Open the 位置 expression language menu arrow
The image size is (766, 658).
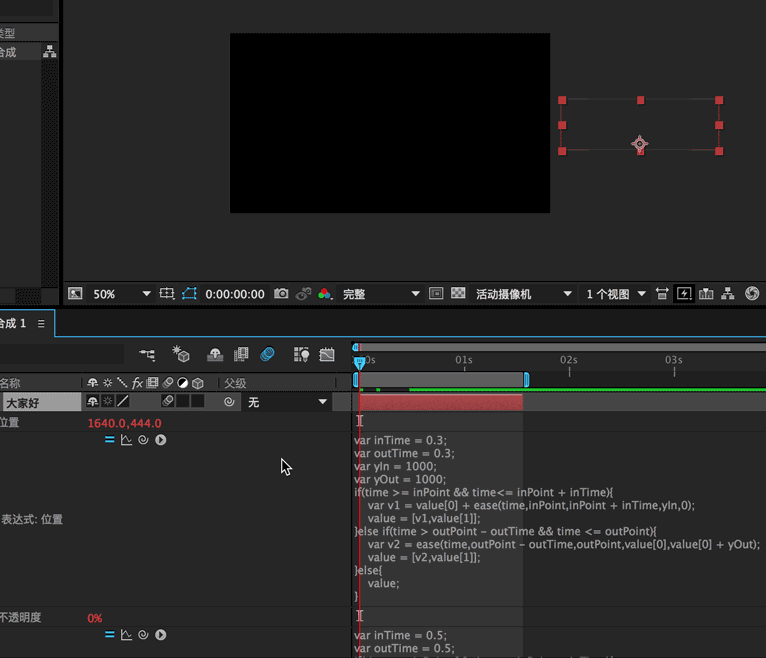pyautogui.click(x=161, y=440)
